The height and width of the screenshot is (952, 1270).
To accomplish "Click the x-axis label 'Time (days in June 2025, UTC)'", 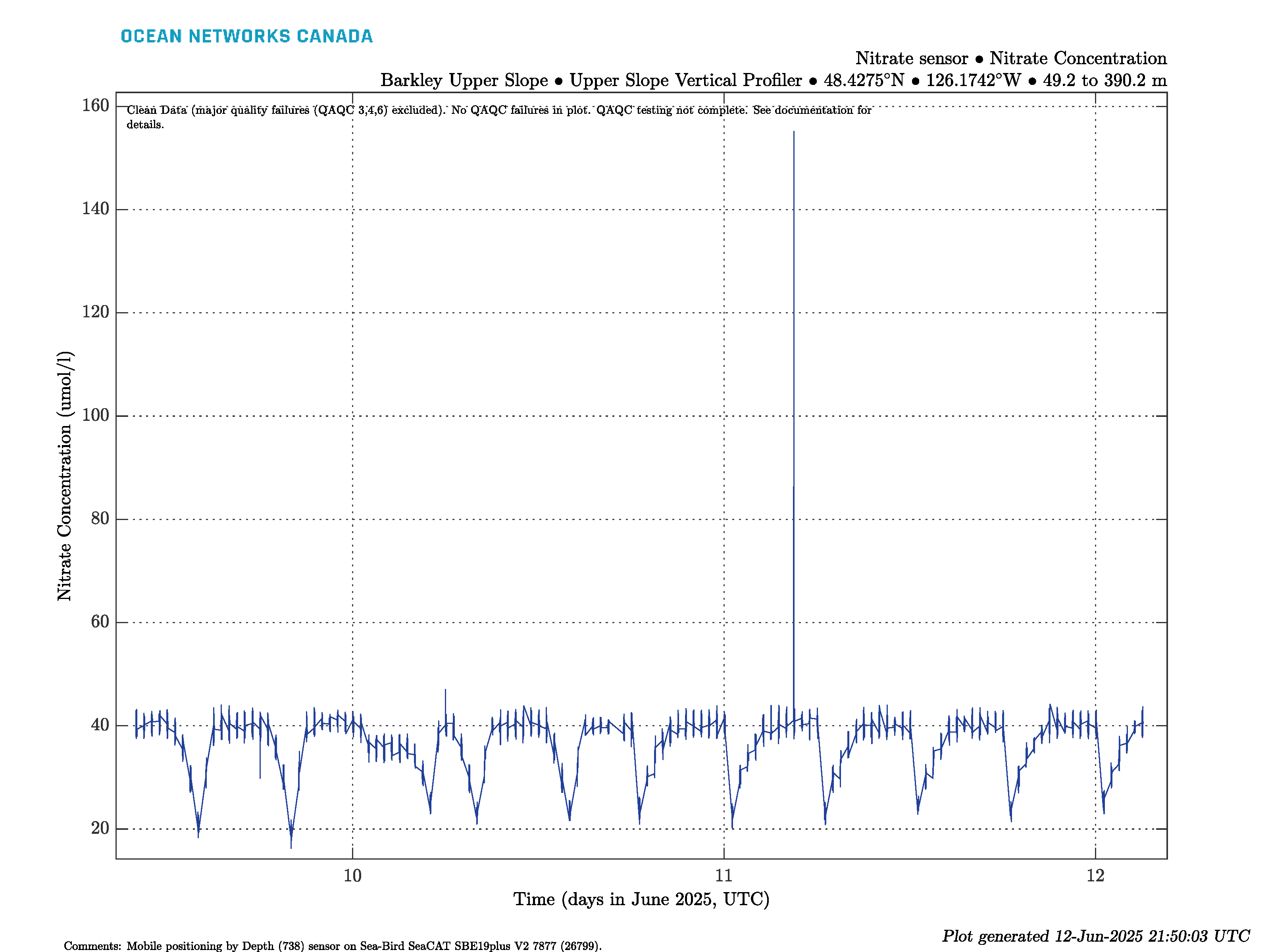I will coord(641,898).
